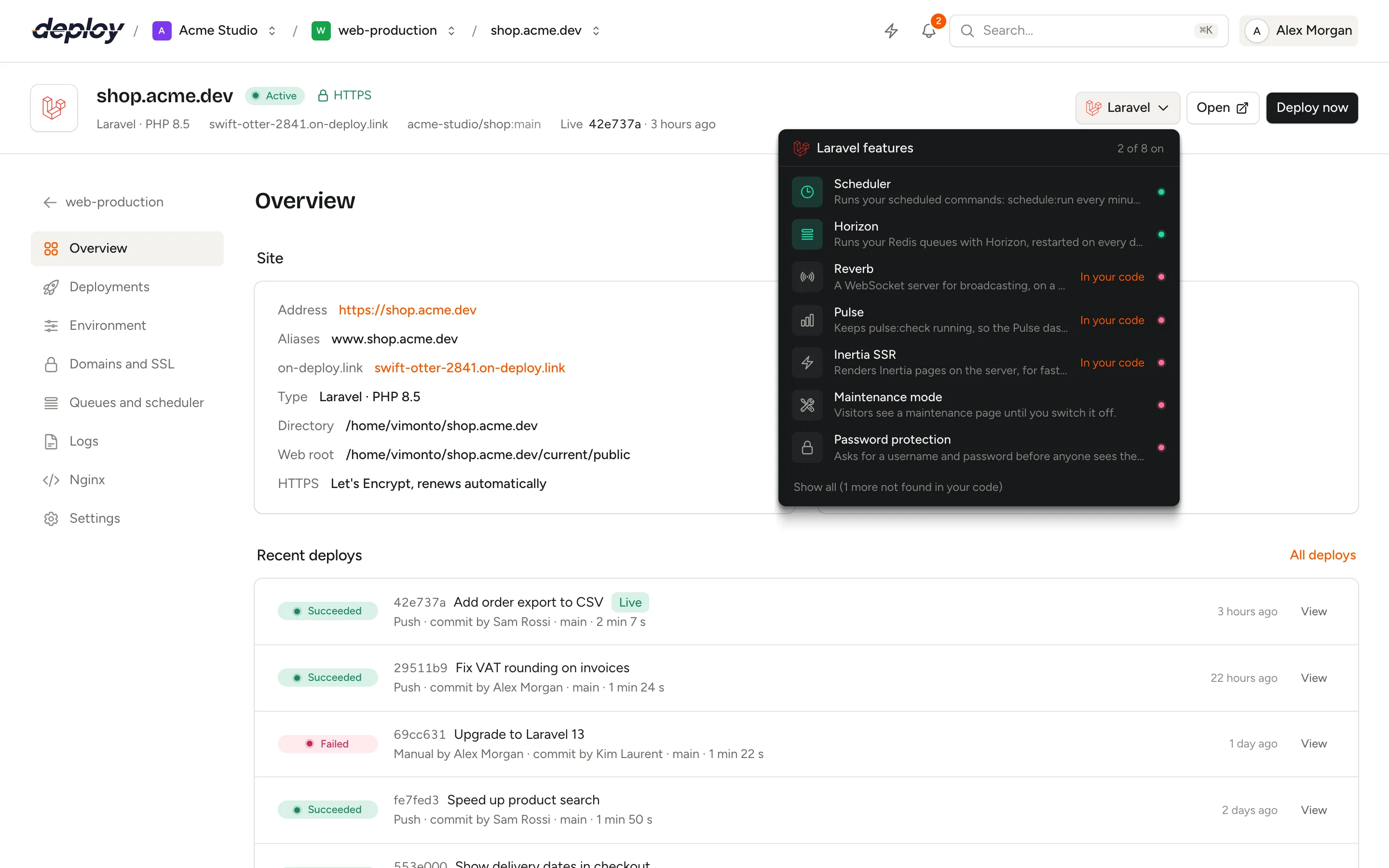
Task: Toggle the Scheduler feature status dot
Action: click(1160, 192)
